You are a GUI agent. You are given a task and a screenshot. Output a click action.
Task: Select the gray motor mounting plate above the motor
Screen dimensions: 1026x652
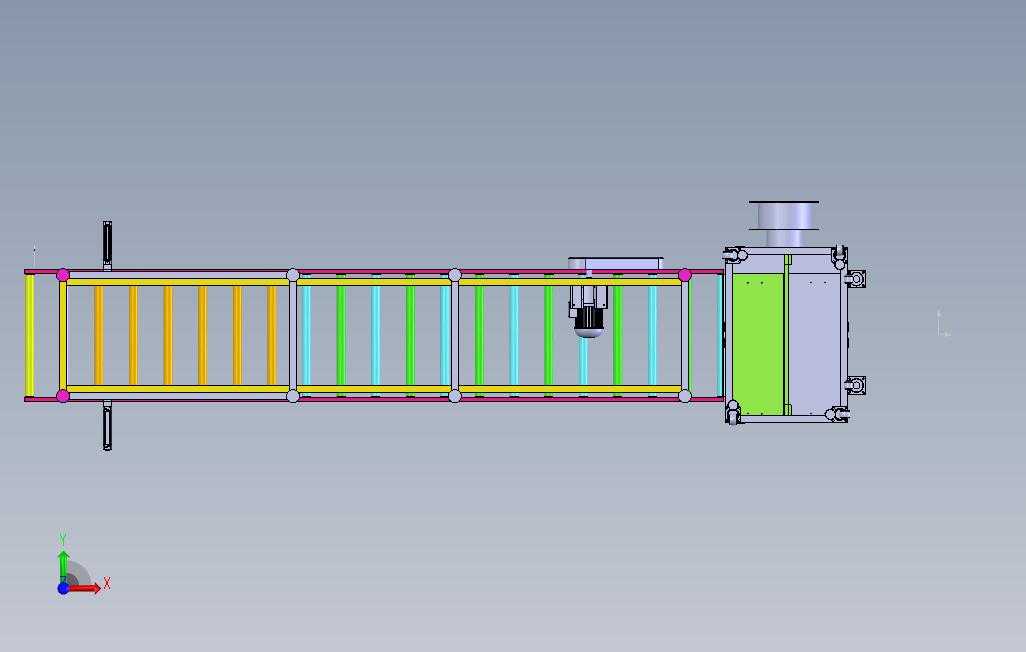[616, 263]
